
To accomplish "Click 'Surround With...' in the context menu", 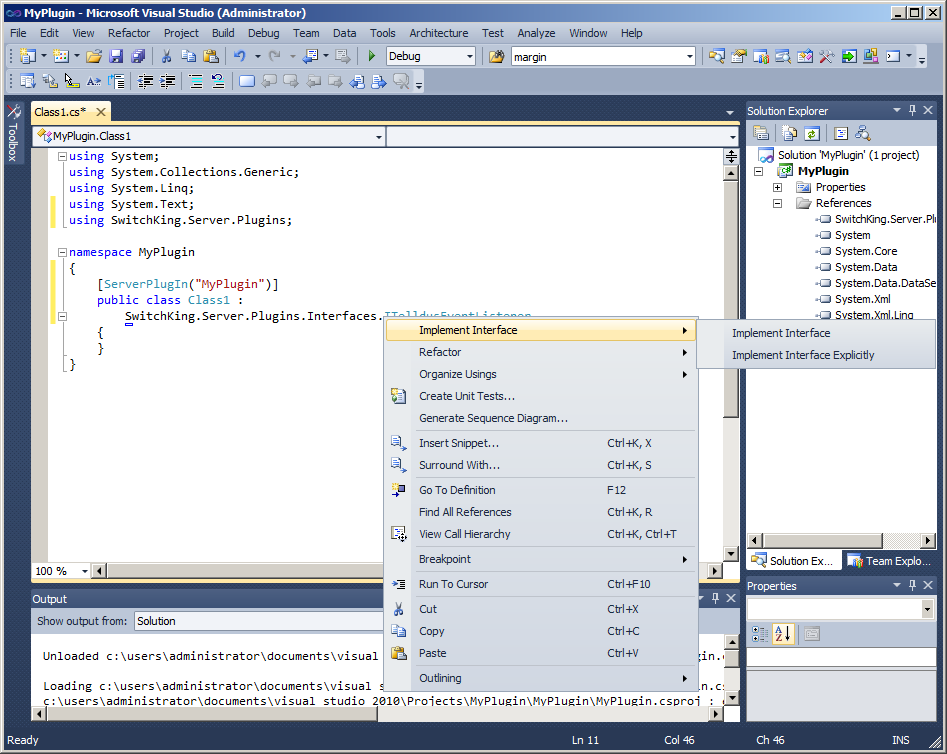I will pos(541,465).
